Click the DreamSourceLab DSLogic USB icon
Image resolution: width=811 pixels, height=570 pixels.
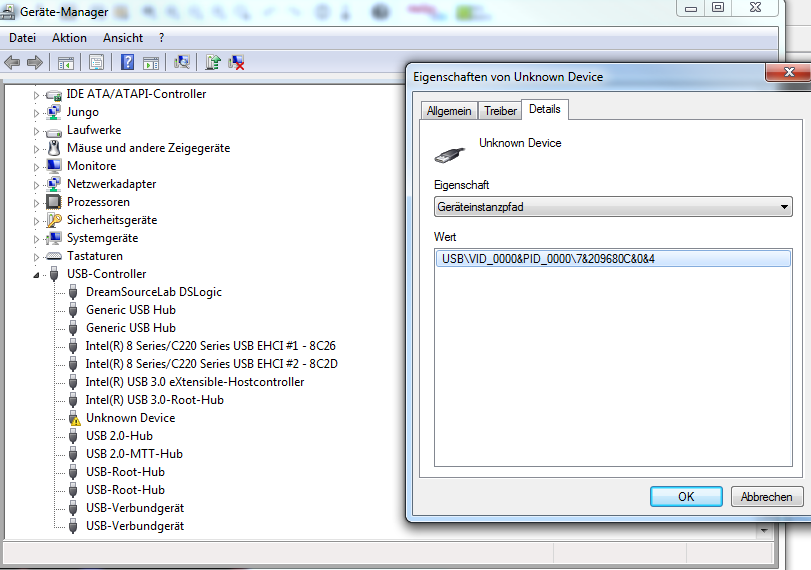[73, 292]
